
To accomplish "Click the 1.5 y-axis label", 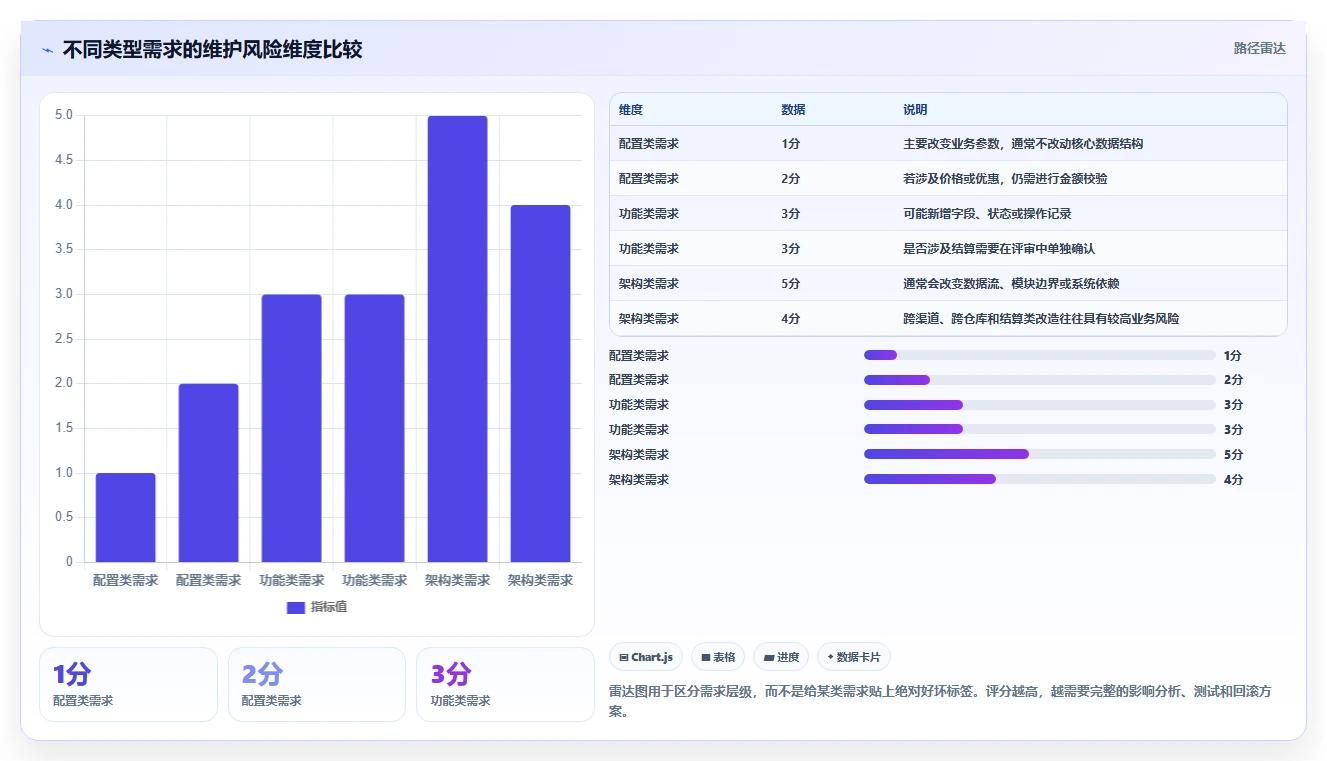I will point(64,428).
